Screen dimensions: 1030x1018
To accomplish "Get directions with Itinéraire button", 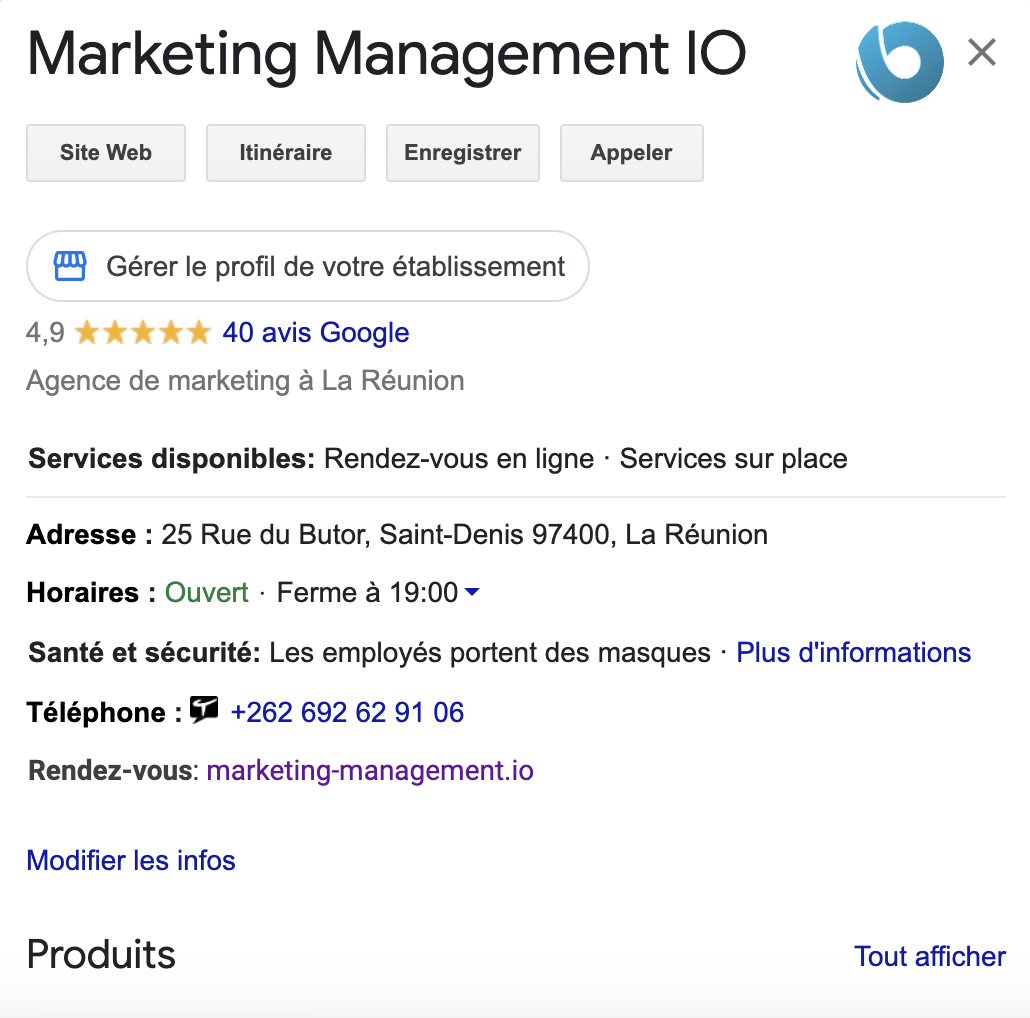I will coord(286,152).
